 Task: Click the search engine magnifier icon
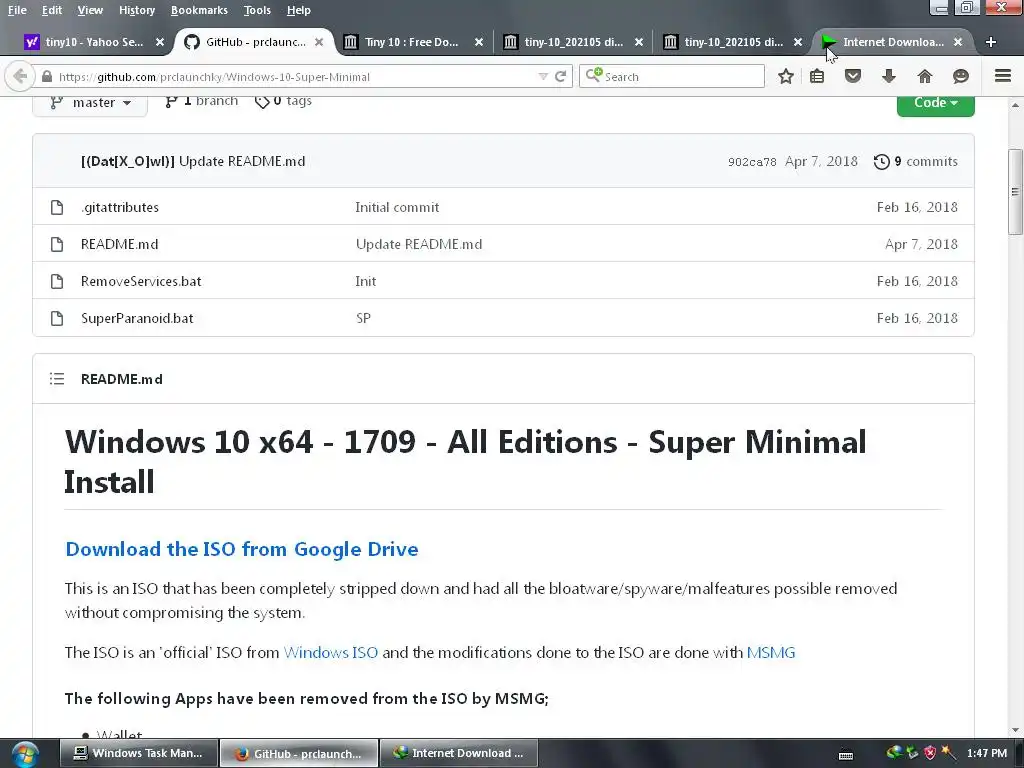point(593,75)
